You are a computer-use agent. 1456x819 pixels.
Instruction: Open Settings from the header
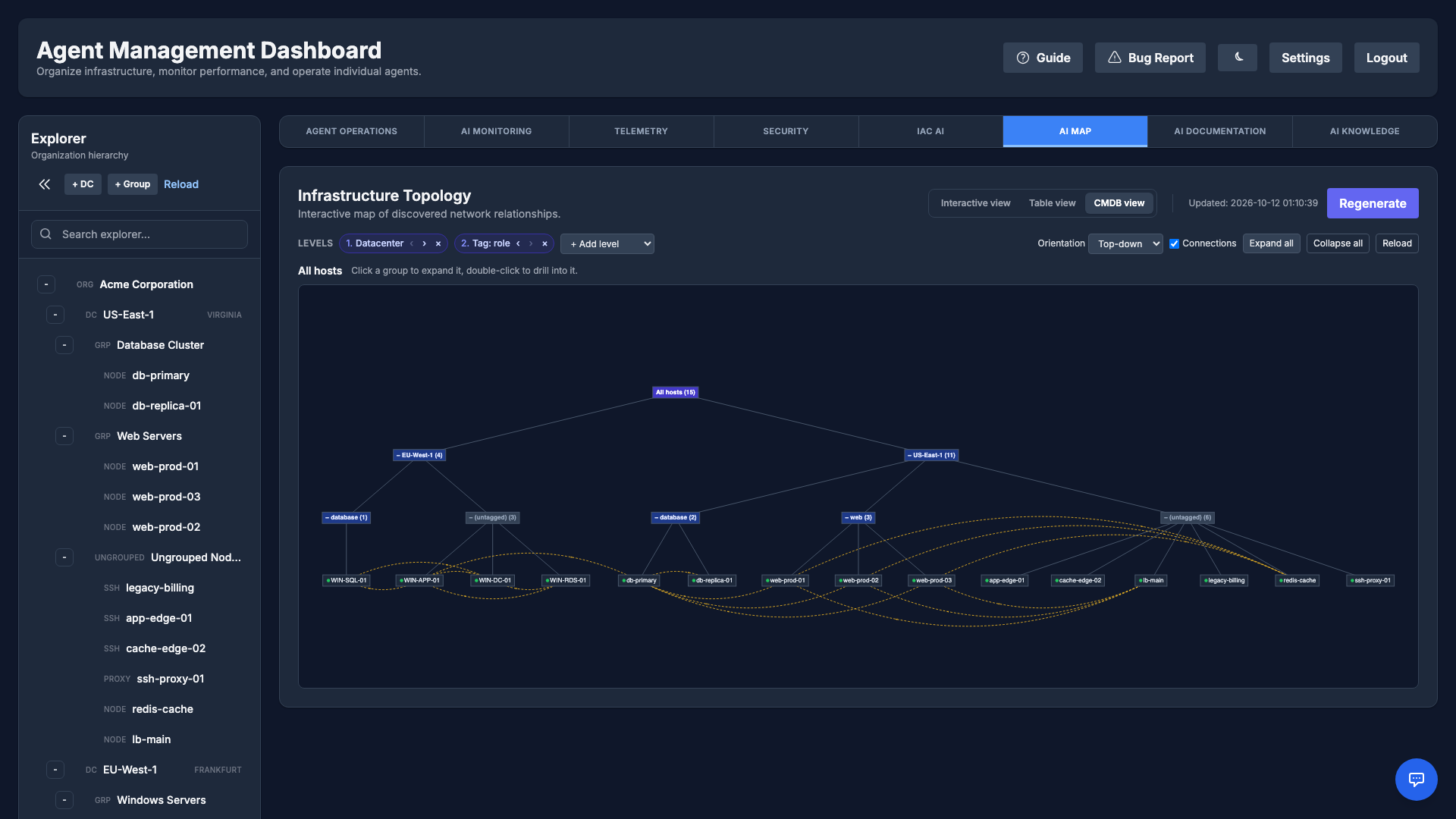click(1305, 58)
